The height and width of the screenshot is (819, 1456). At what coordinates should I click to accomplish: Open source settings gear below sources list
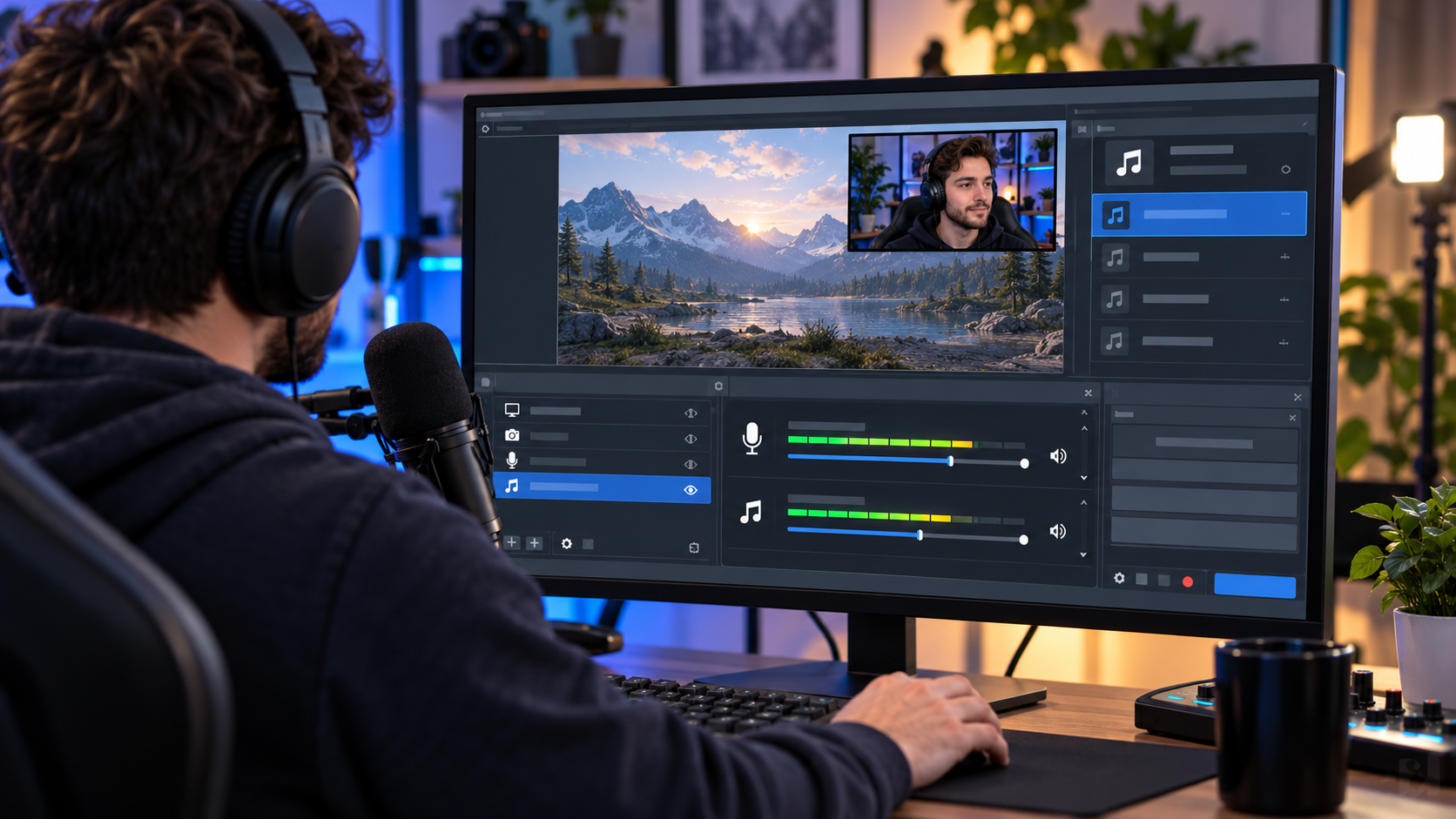pyautogui.click(x=567, y=543)
